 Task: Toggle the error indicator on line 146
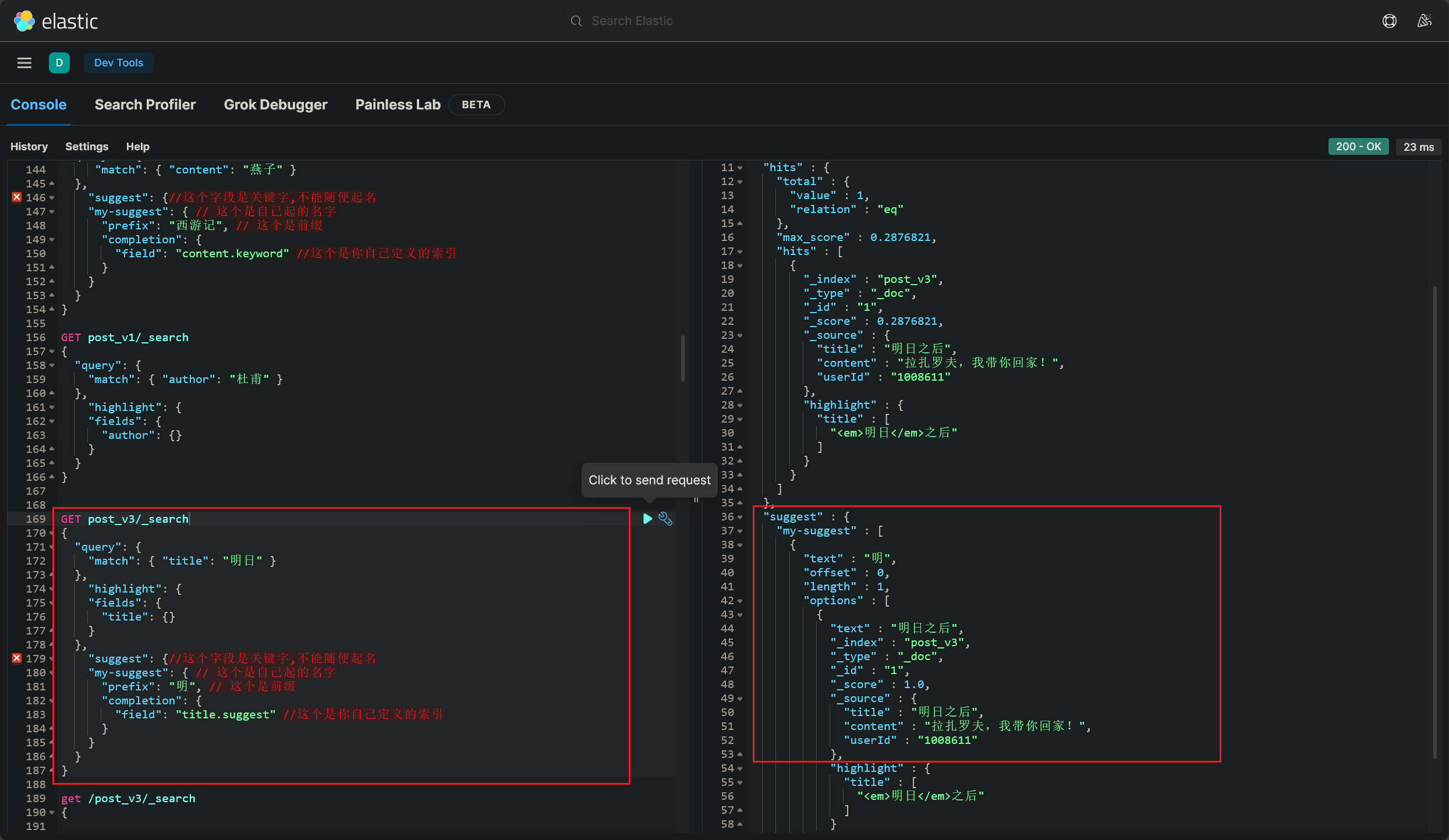tap(17, 197)
